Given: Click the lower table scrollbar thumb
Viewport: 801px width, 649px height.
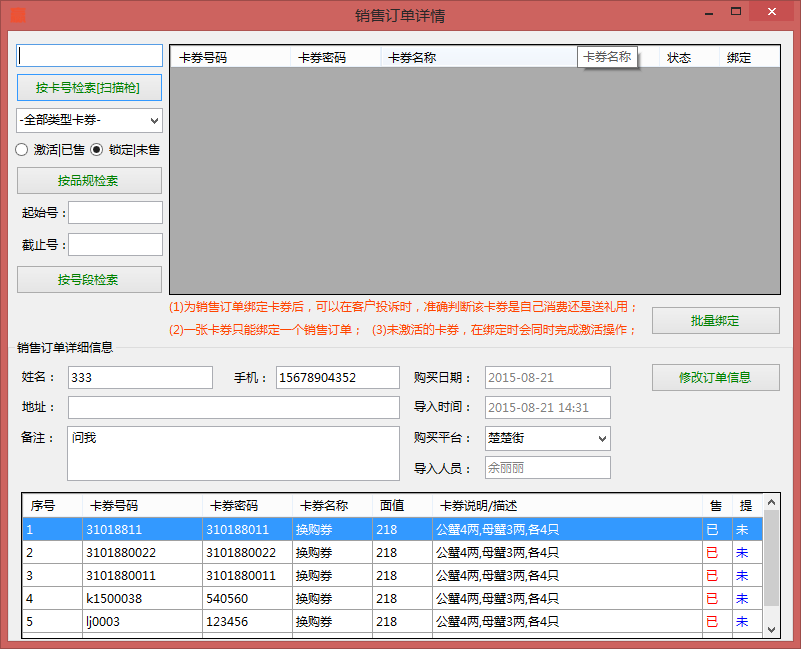Looking at the screenshot, I should click(771, 558).
